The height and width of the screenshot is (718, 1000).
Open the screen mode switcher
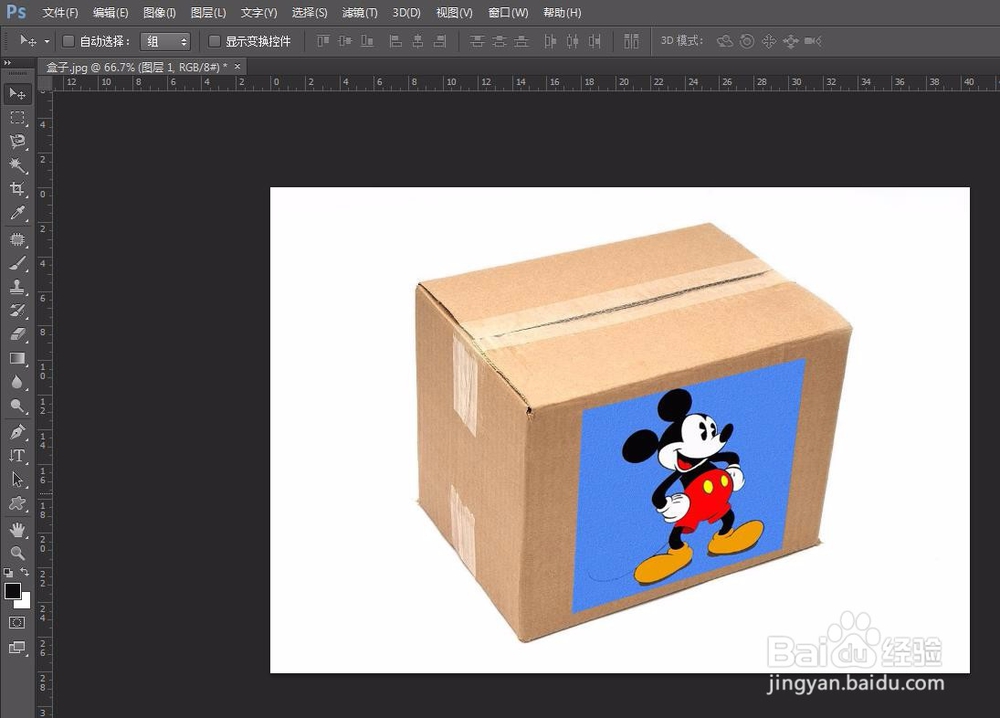tap(17, 647)
